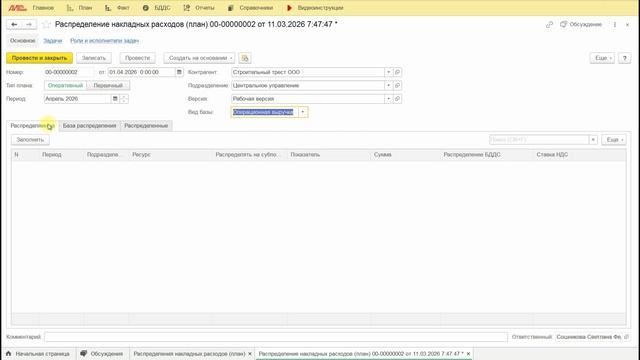This screenshot has height=360, width=640.
Task: Open the Главное menu section
Action: pos(43,8)
